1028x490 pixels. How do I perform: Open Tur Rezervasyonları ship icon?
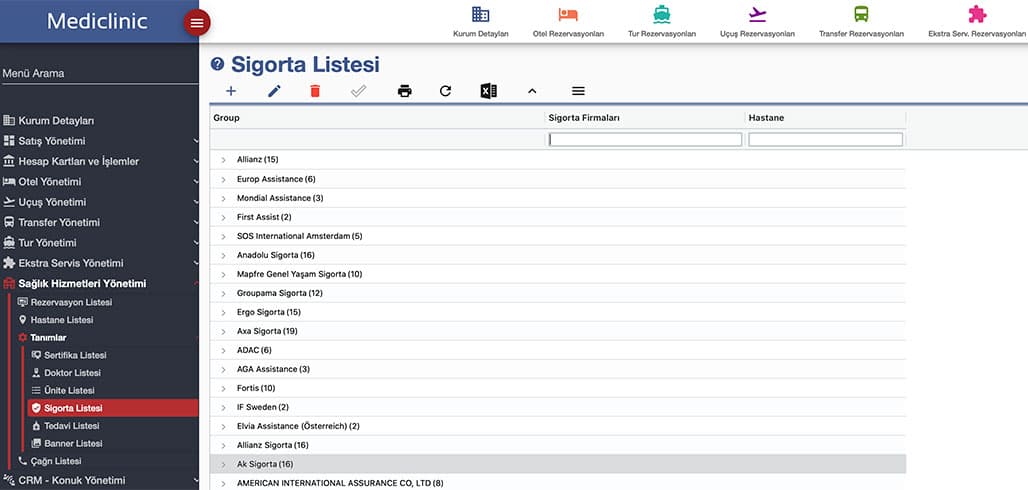click(662, 14)
